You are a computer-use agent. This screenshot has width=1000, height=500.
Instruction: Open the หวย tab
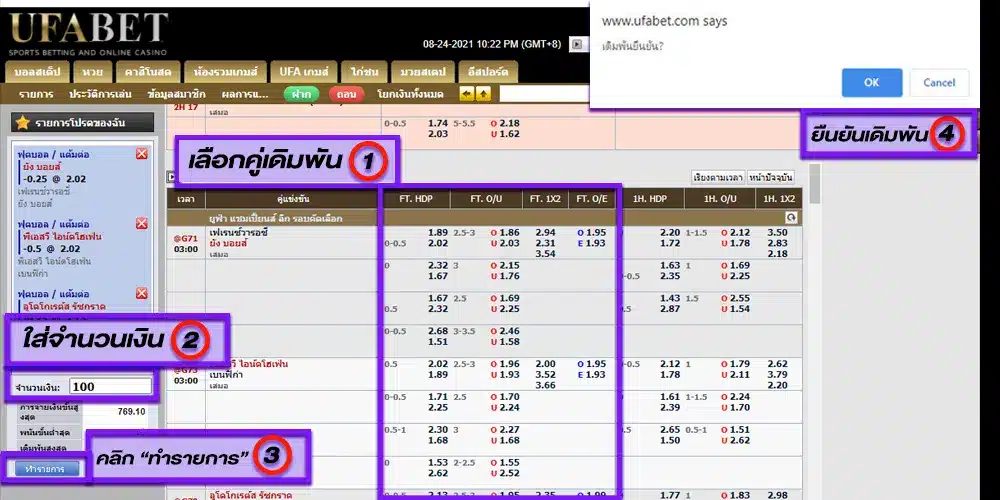click(x=92, y=72)
